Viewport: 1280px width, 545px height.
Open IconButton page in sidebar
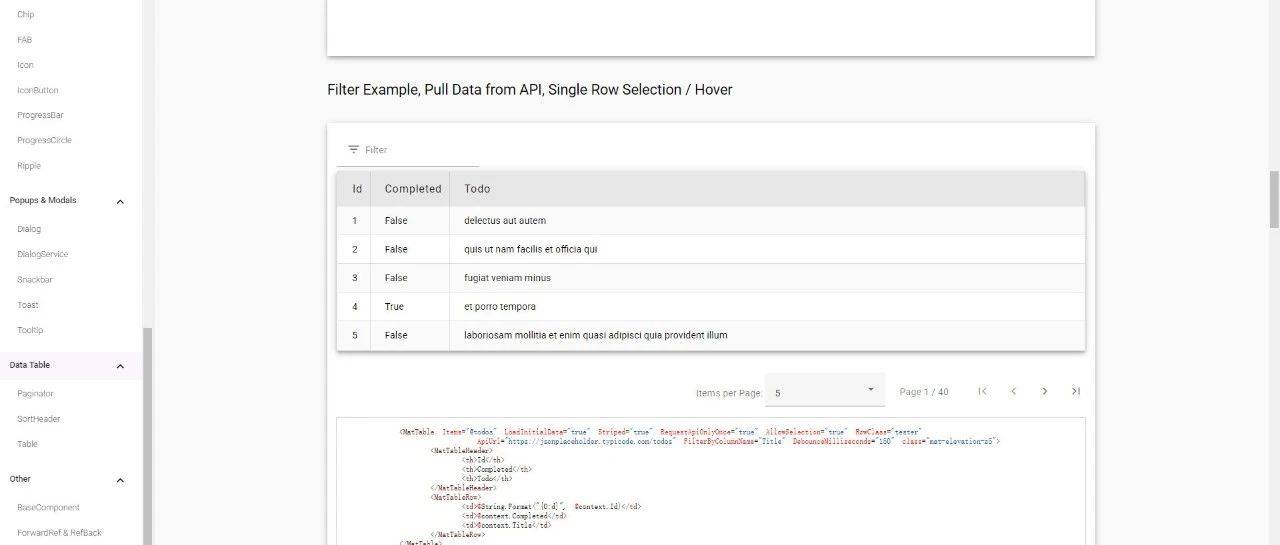click(38, 90)
